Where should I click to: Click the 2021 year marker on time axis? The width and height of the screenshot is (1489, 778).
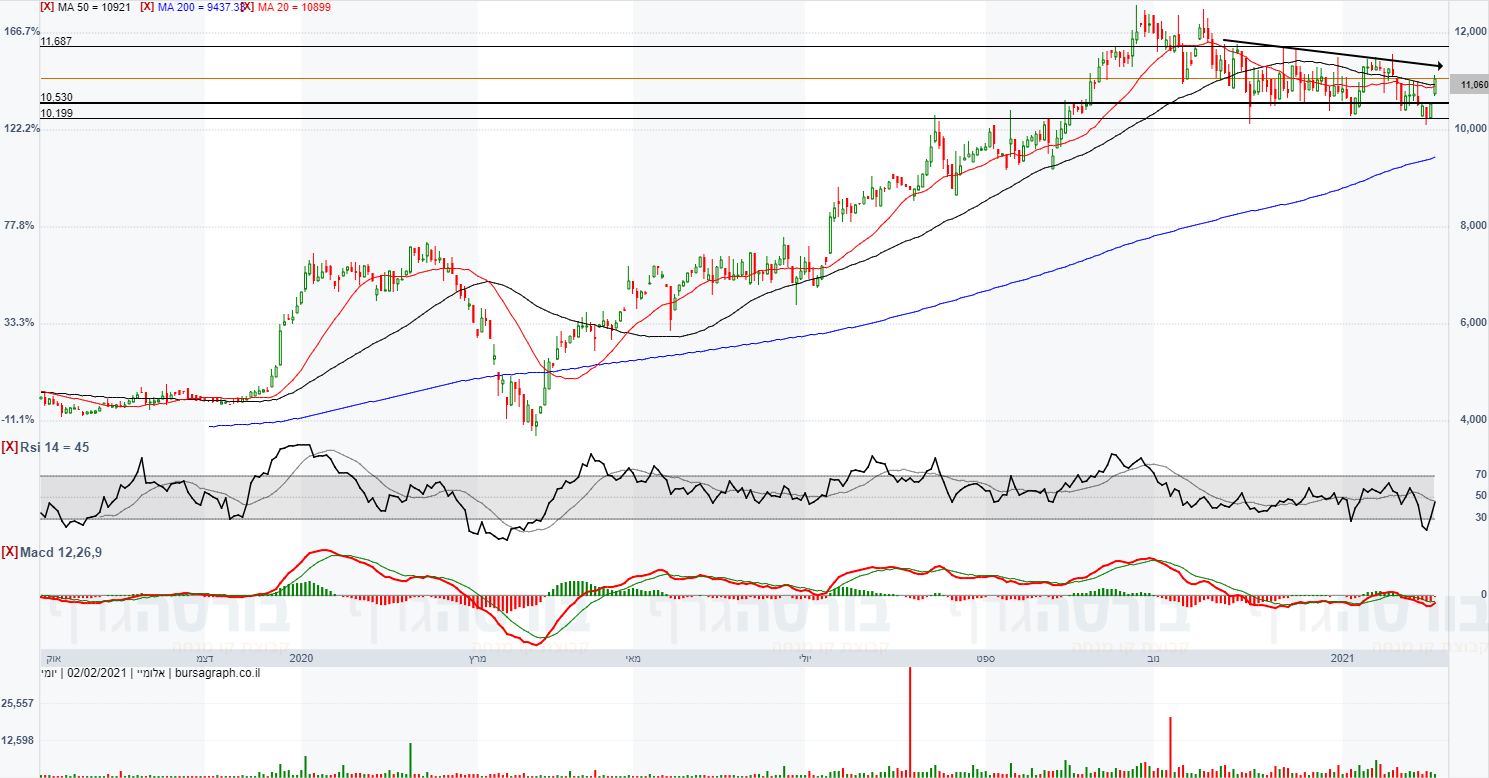click(x=1342, y=658)
